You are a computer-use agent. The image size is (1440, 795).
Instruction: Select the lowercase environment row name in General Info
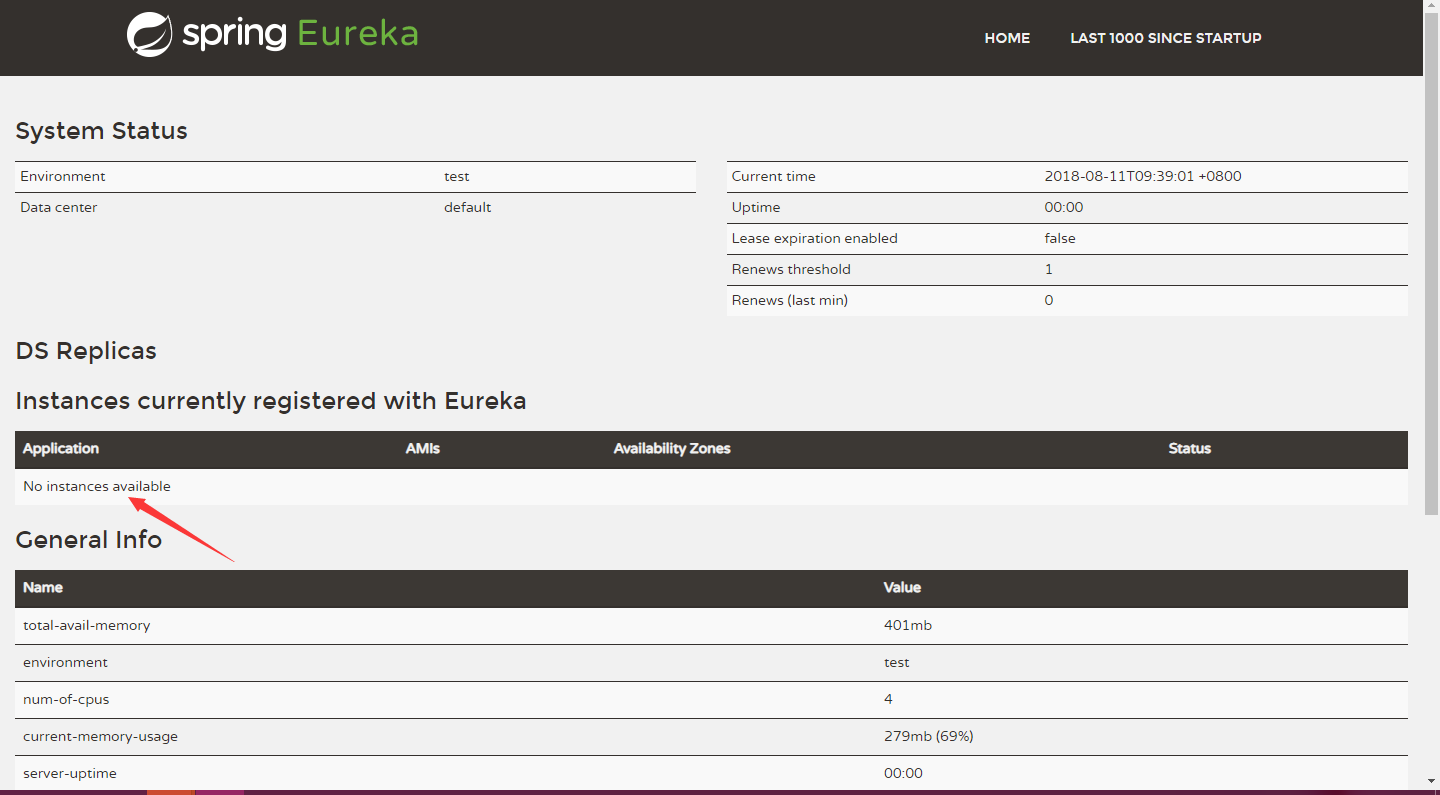coord(65,662)
